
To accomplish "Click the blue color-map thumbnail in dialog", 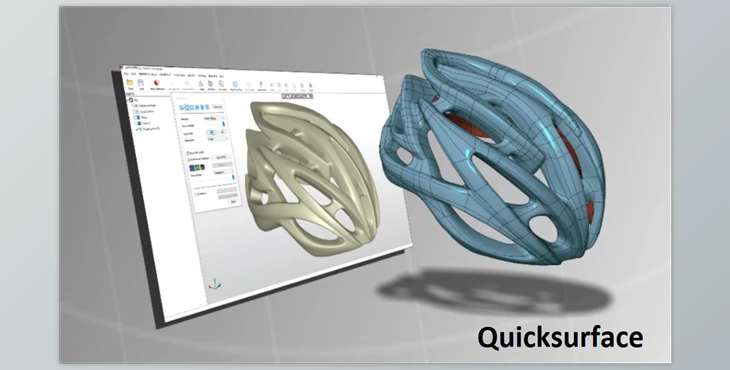I will [x=191, y=168].
